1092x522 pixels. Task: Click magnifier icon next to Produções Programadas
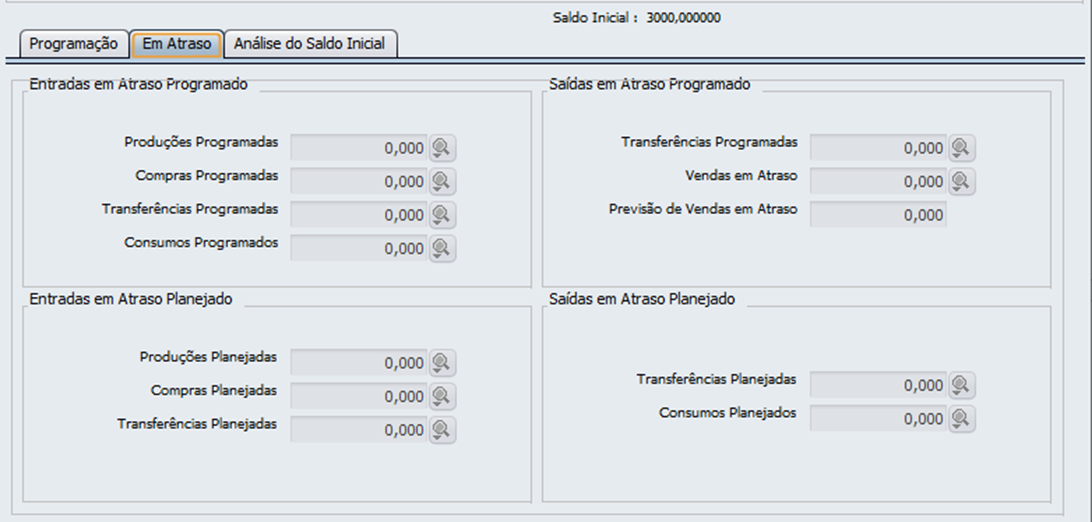(442, 148)
